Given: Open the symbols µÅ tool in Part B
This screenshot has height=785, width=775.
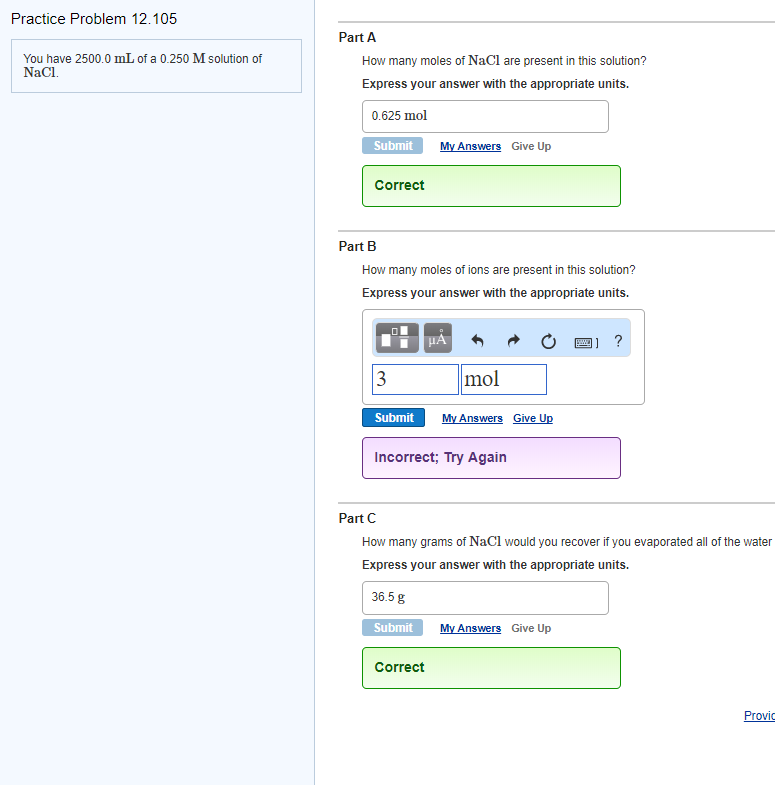Looking at the screenshot, I should 438,338.
